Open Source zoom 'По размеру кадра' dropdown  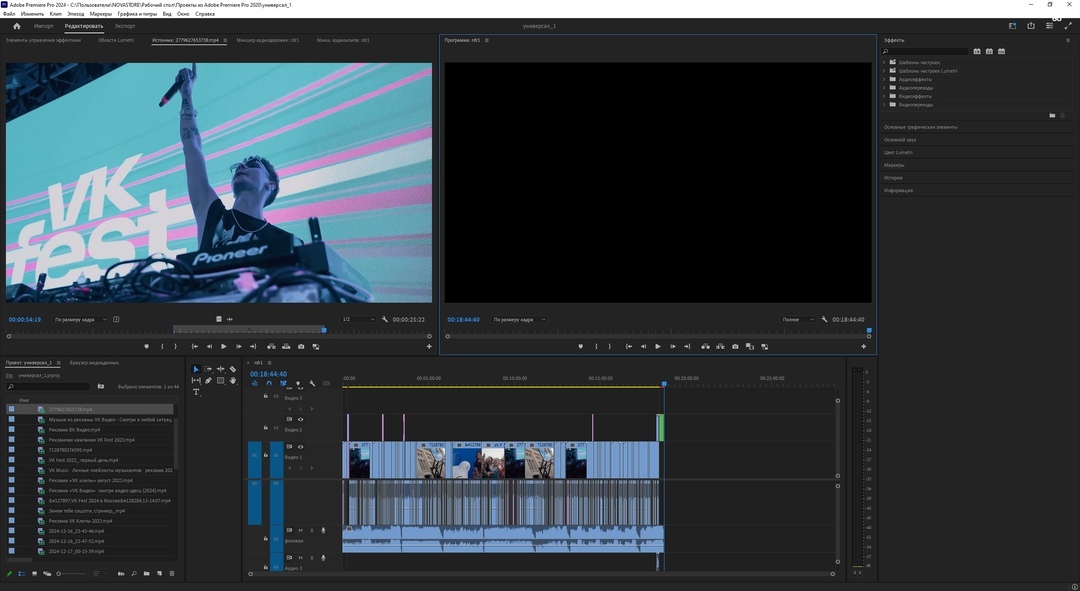click(x=81, y=320)
